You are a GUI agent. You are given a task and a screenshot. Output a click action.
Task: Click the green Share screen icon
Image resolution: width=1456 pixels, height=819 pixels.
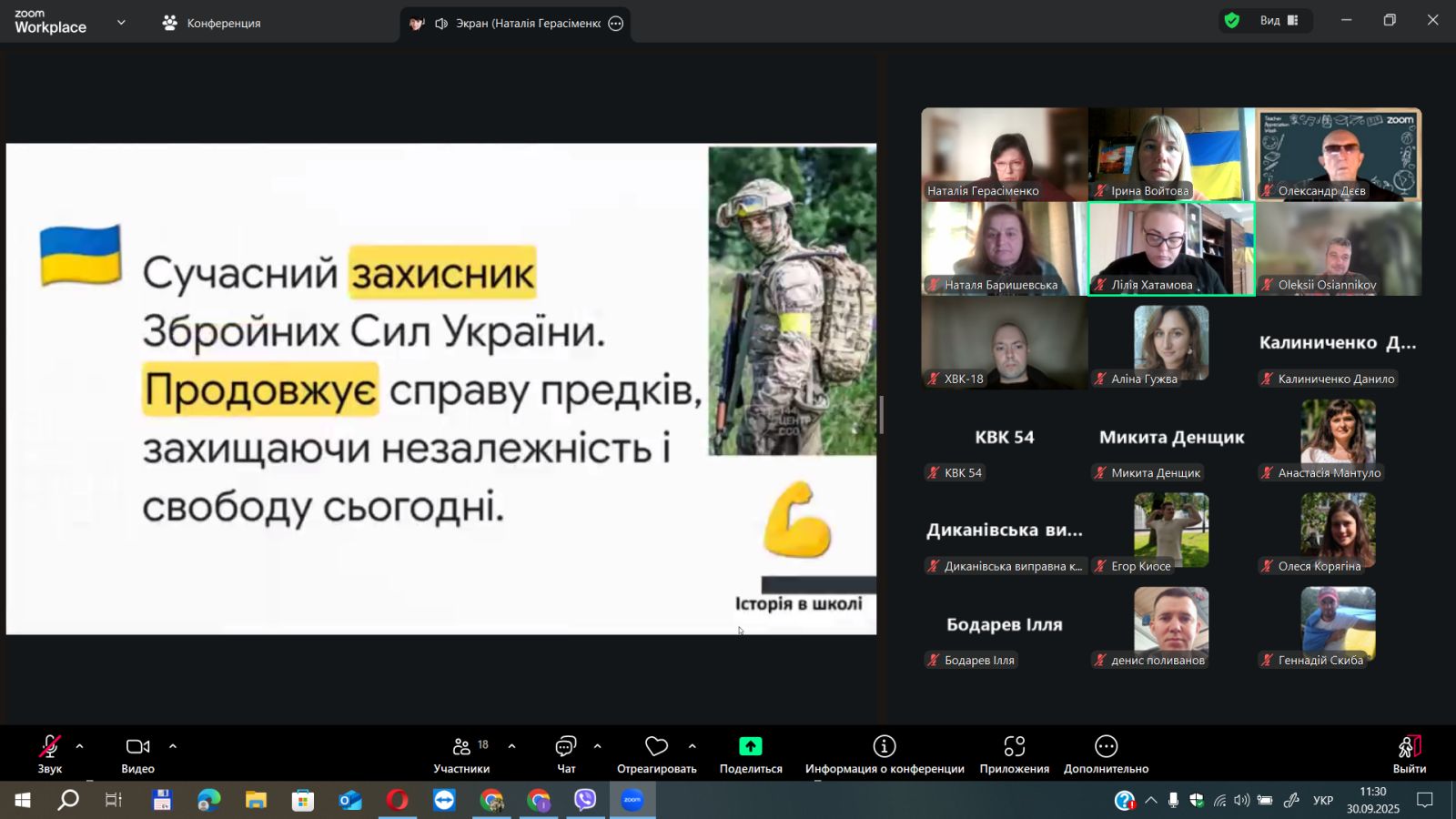pyautogui.click(x=750, y=747)
